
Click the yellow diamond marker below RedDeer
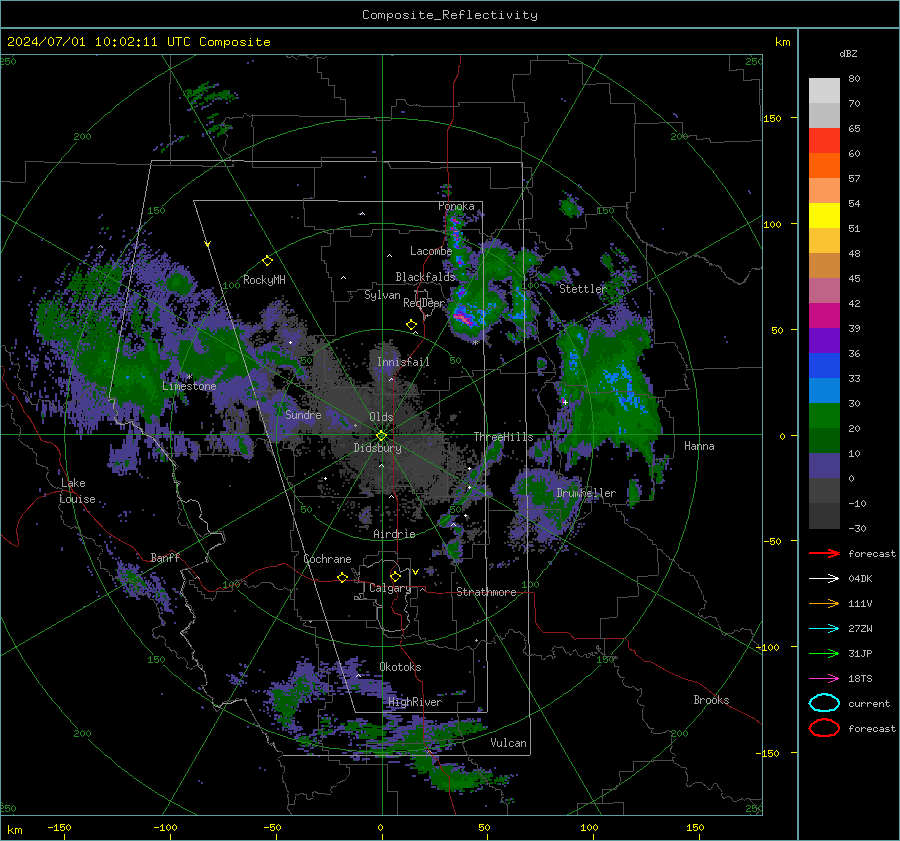click(x=411, y=325)
